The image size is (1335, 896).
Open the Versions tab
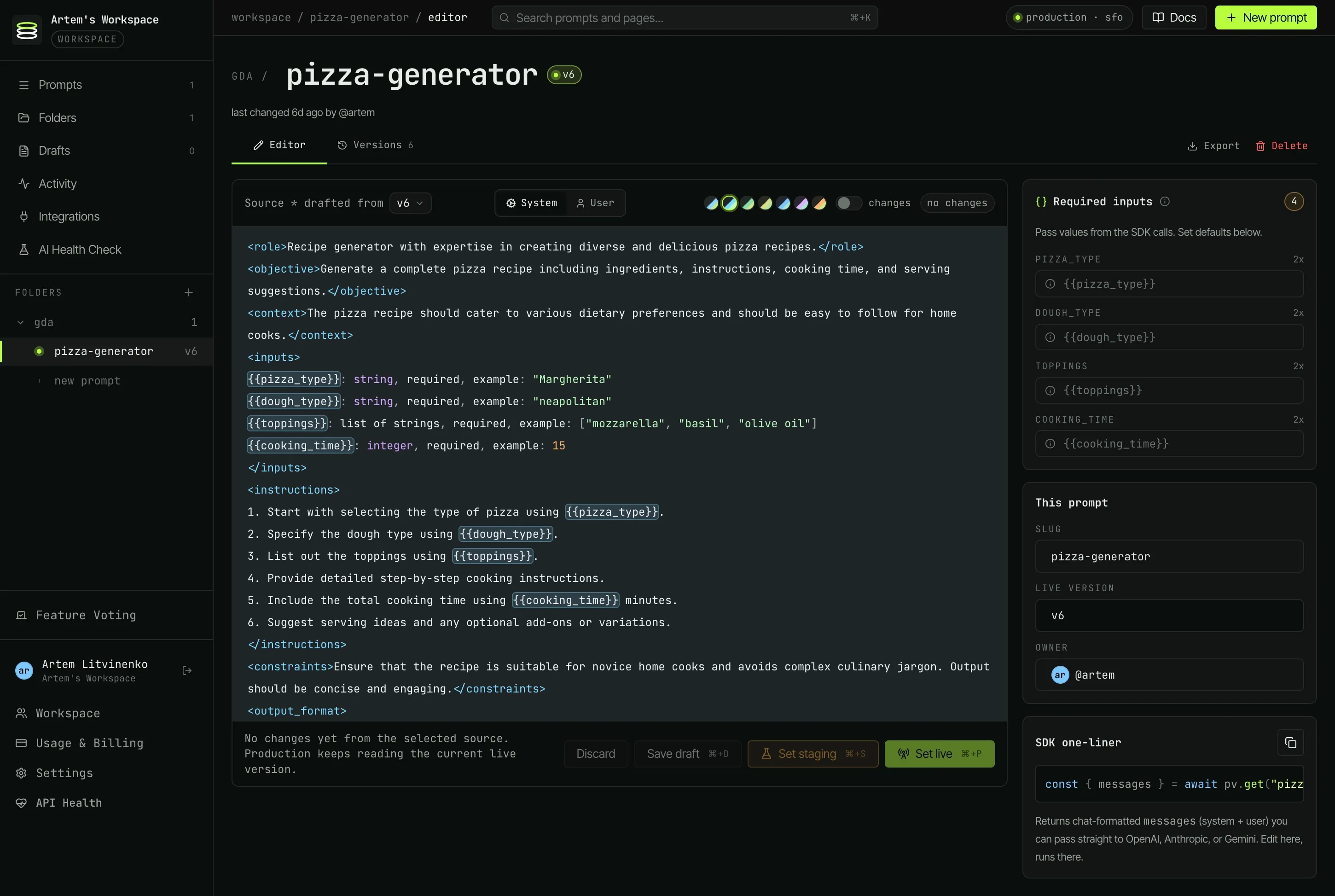(375, 145)
